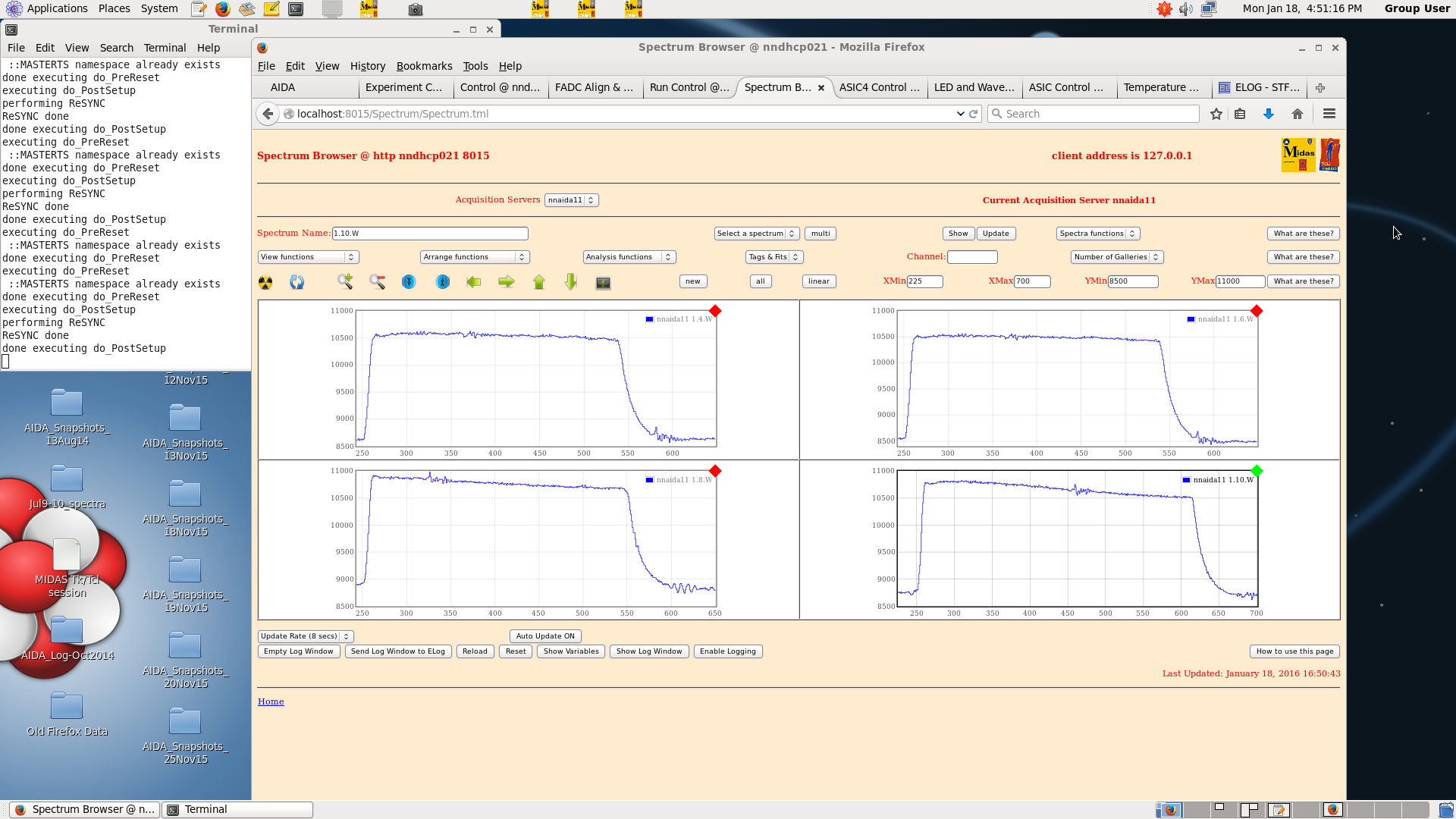Open the Acquisition Servers nnaida11 dropdown
The height and width of the screenshot is (819, 1456).
[x=571, y=200]
